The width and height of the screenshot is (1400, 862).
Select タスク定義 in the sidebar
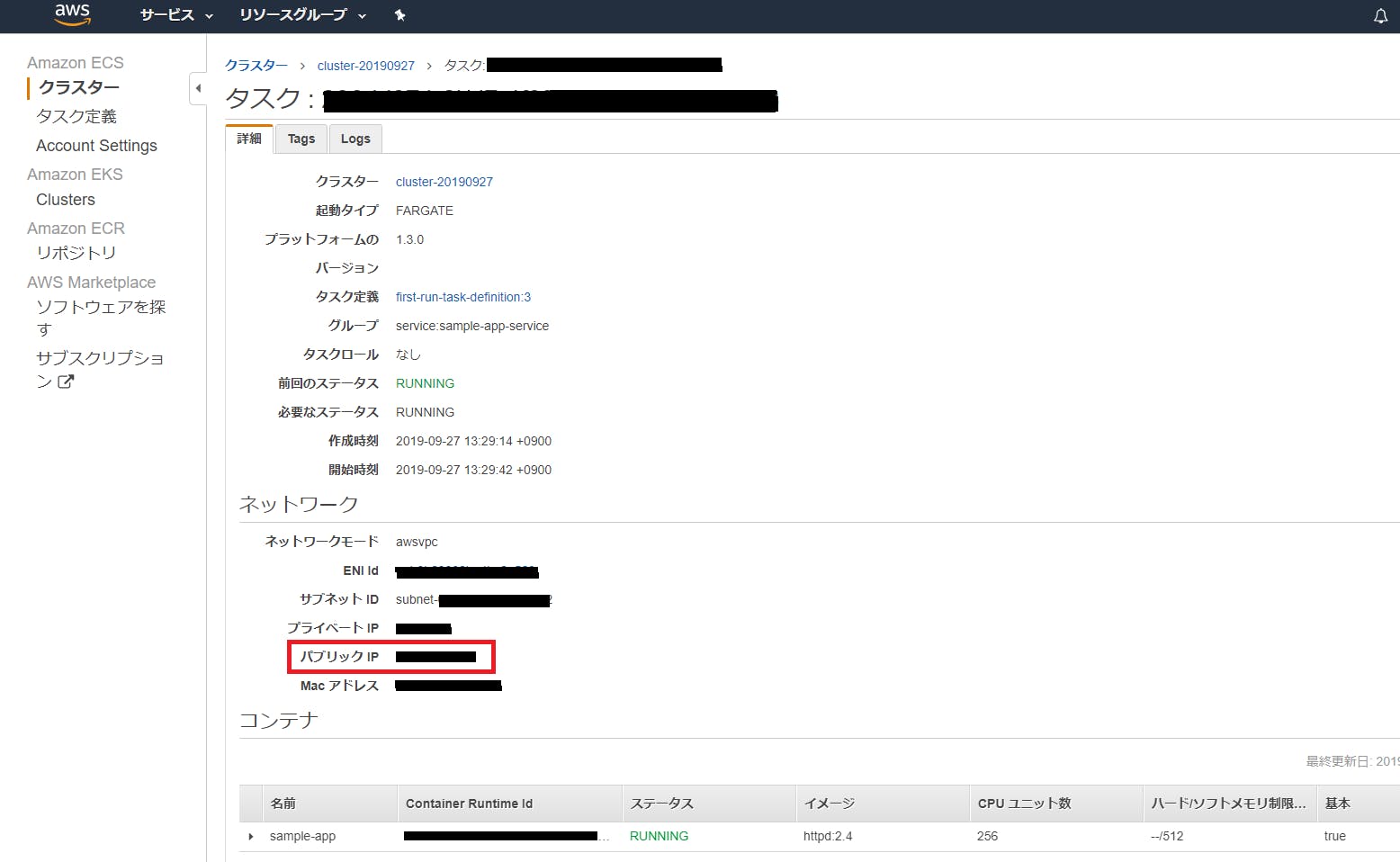pyautogui.click(x=76, y=116)
